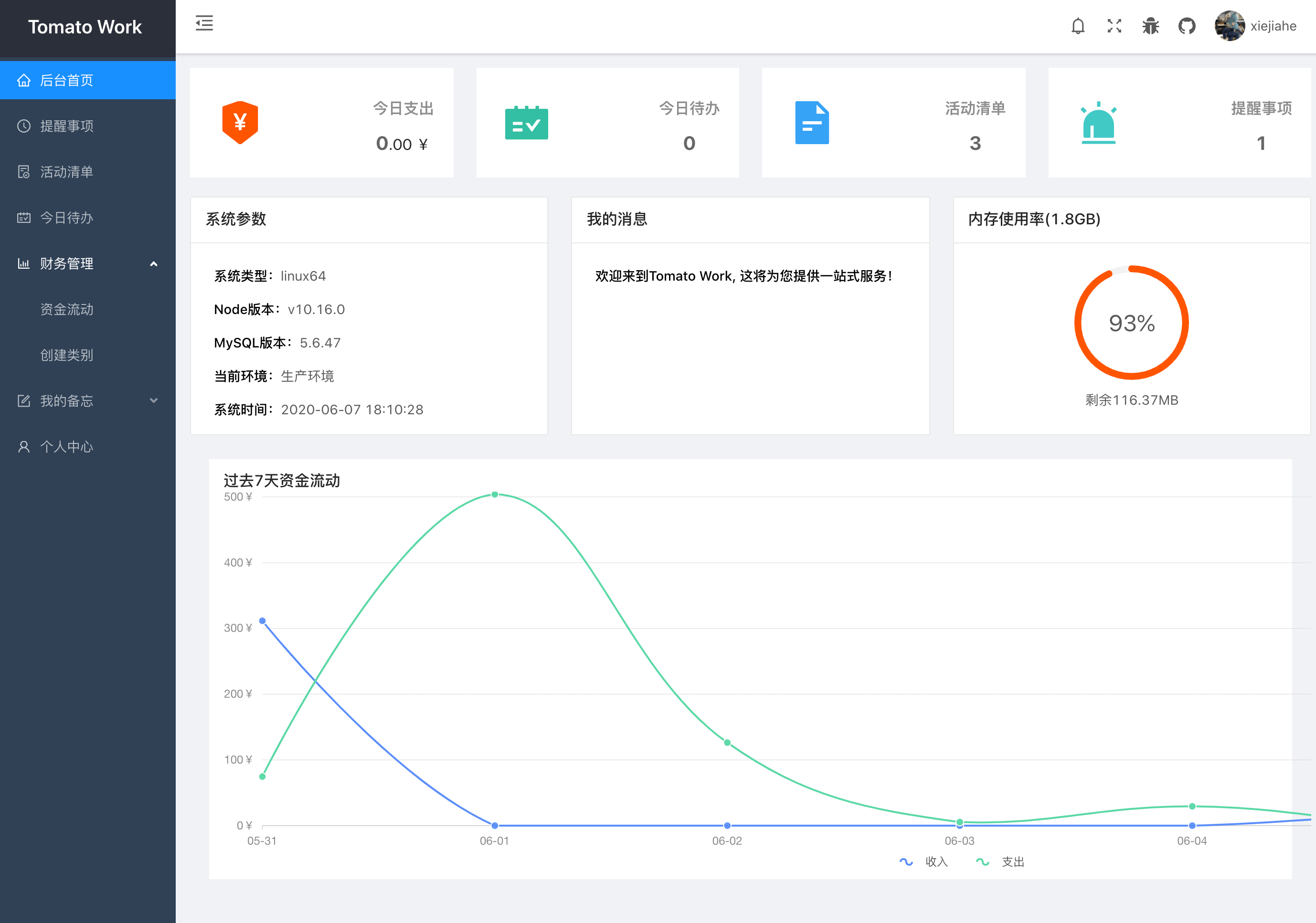Screen dimensions: 1316x923
Task: Click the blue document list icon
Action: (812, 123)
